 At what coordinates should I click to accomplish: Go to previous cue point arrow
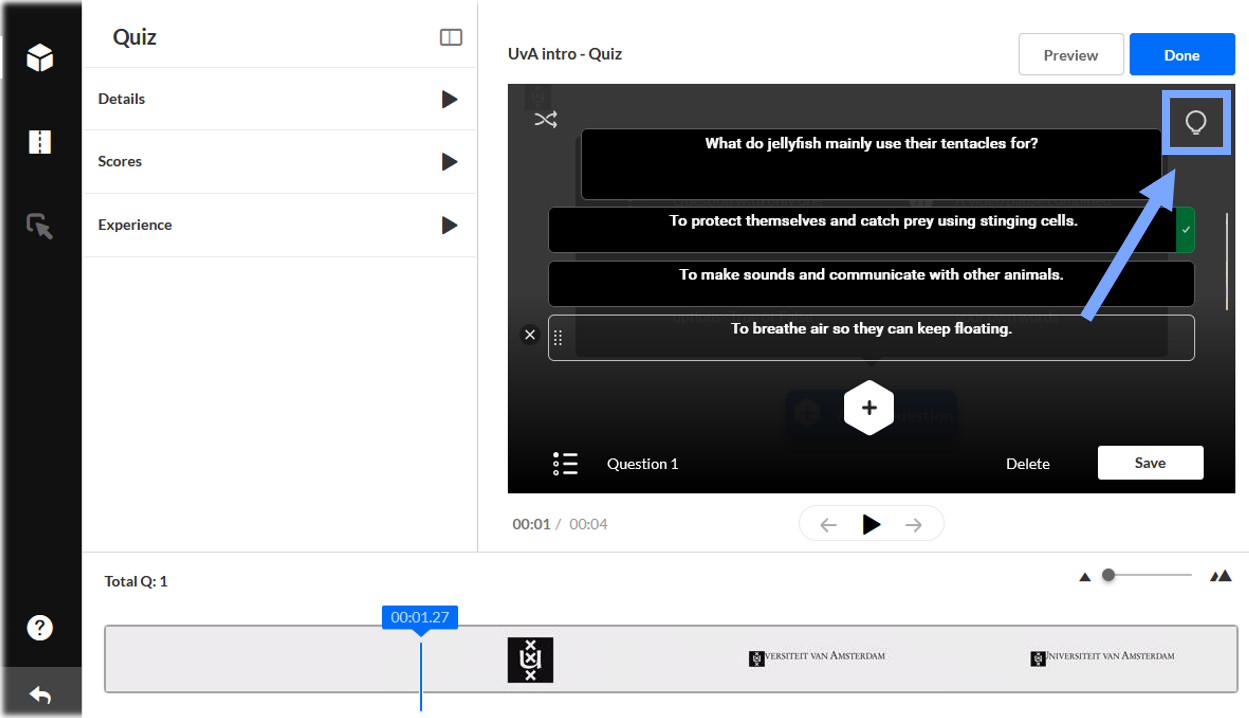(x=828, y=525)
